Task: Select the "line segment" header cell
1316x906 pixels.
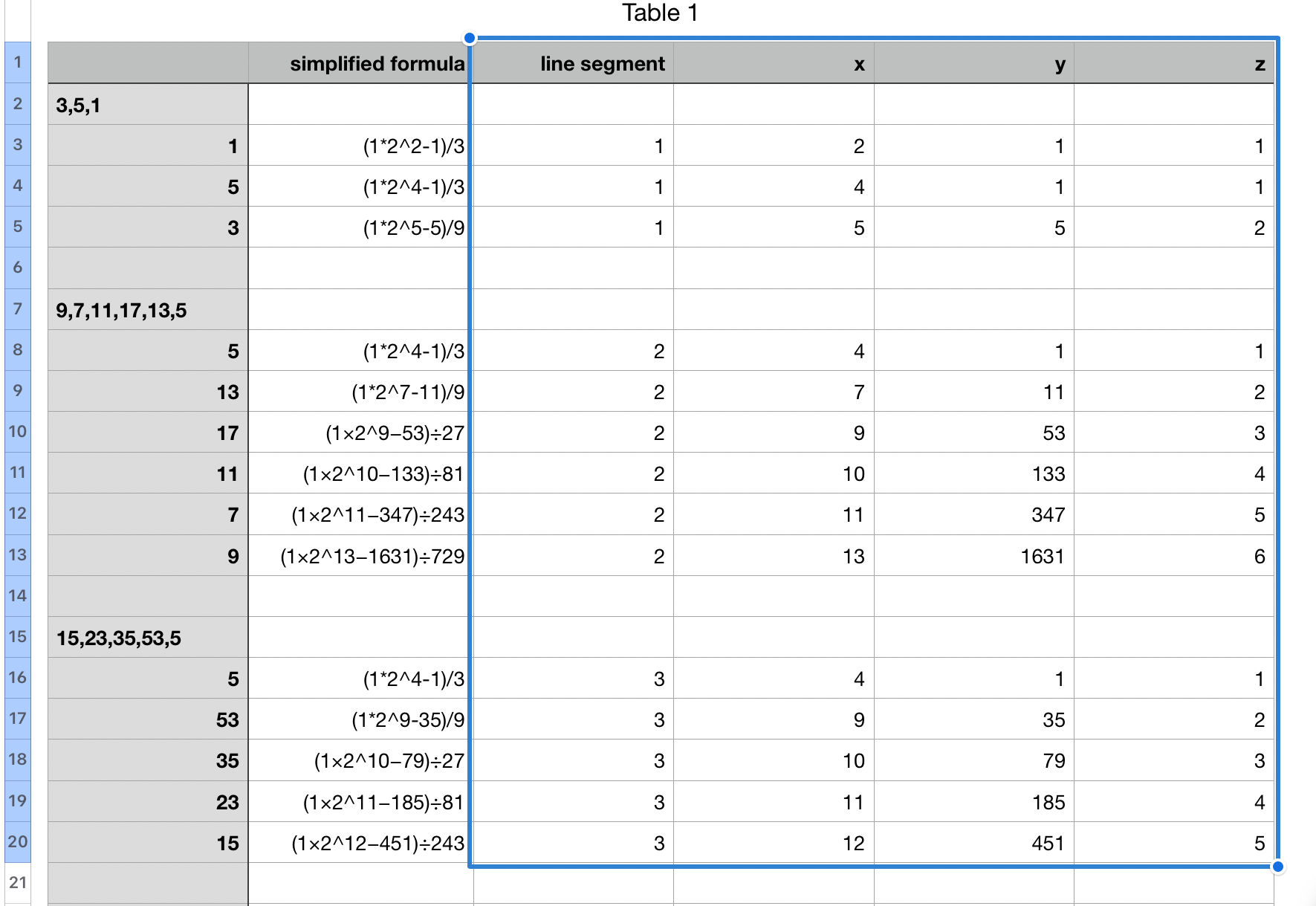Action: [x=573, y=64]
